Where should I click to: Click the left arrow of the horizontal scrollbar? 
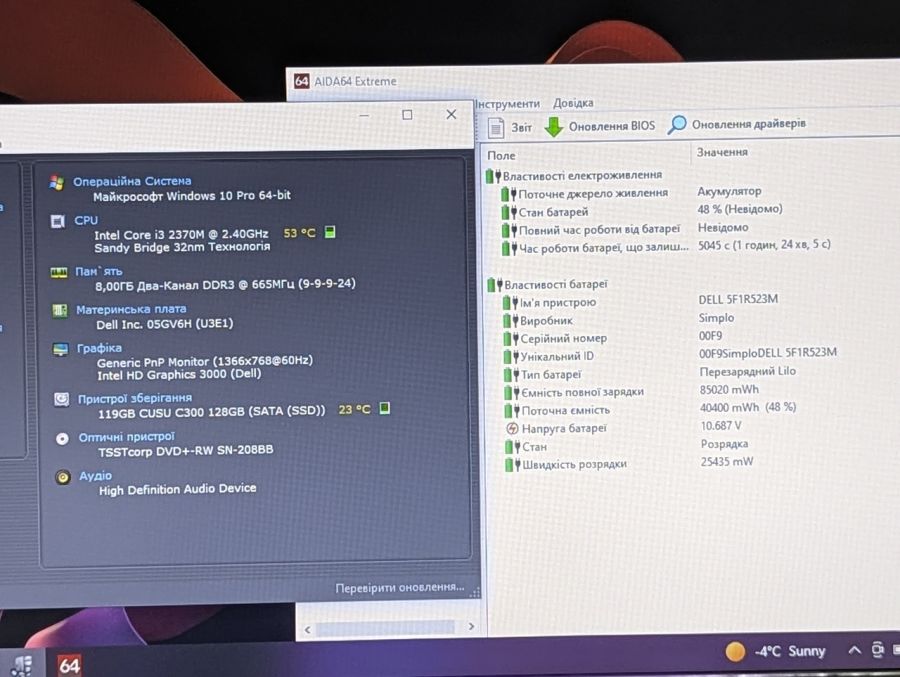308,630
